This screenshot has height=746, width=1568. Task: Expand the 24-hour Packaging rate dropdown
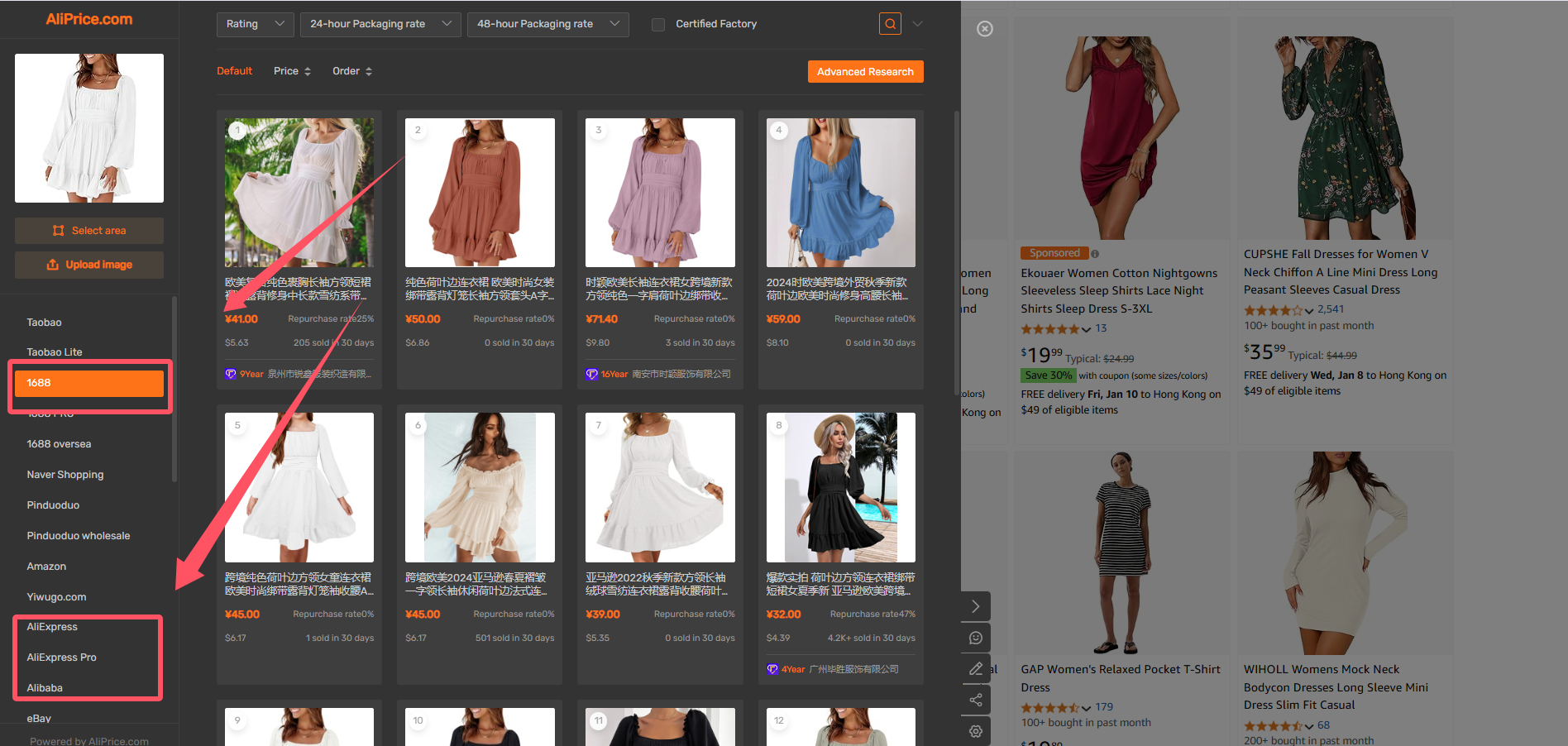[380, 24]
